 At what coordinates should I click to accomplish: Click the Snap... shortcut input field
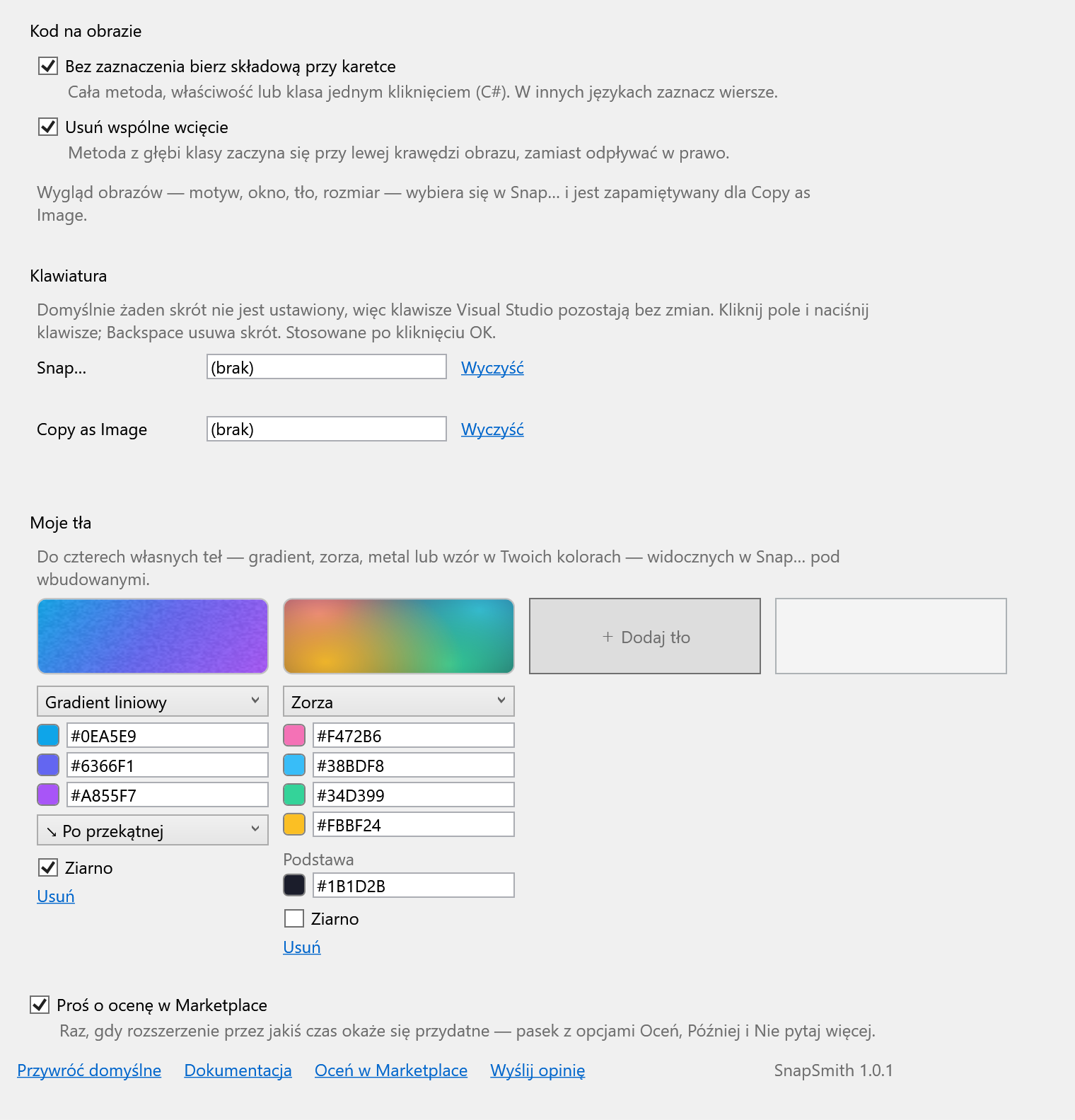[x=327, y=366]
